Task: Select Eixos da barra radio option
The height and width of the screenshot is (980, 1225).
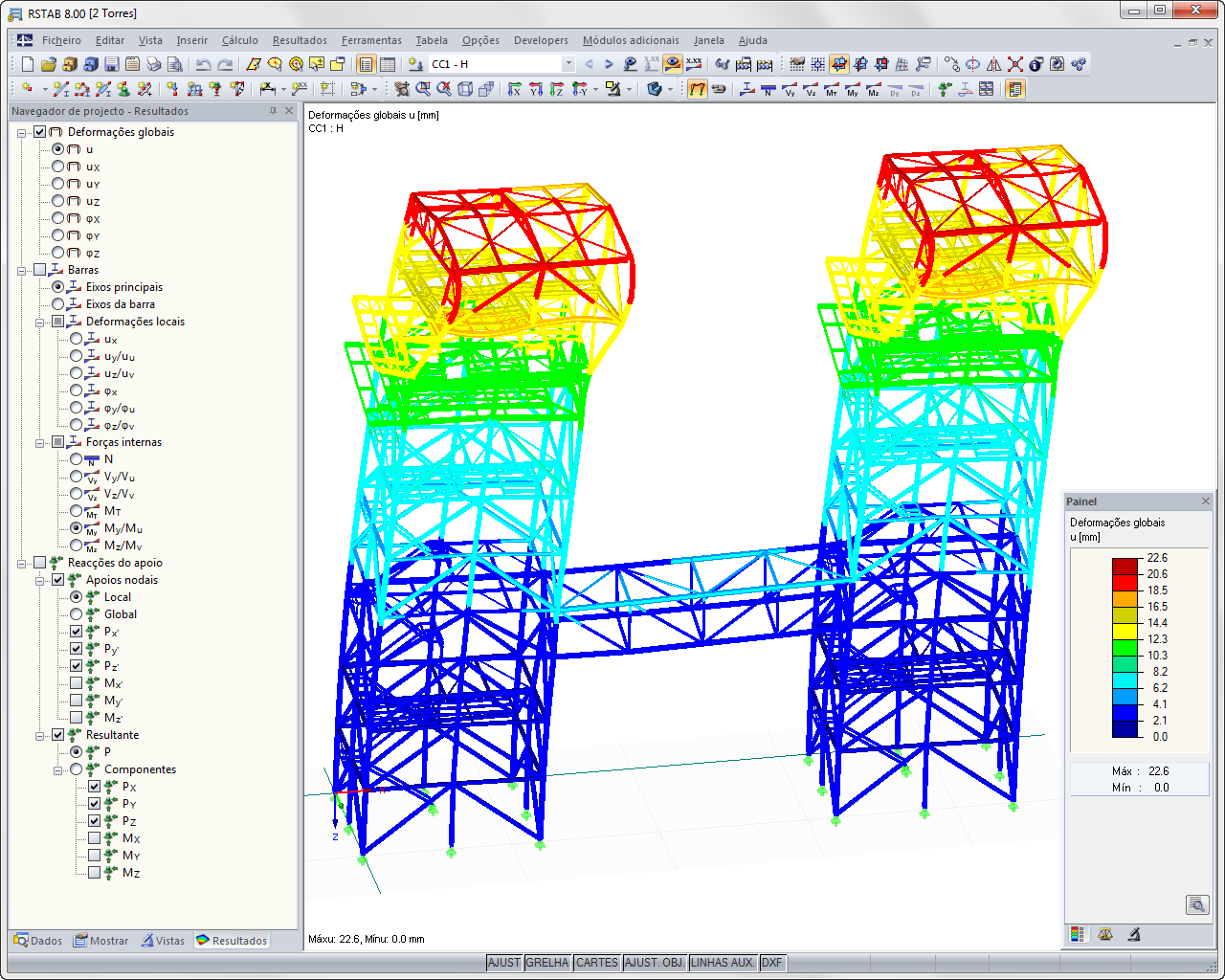Action: tap(58, 304)
